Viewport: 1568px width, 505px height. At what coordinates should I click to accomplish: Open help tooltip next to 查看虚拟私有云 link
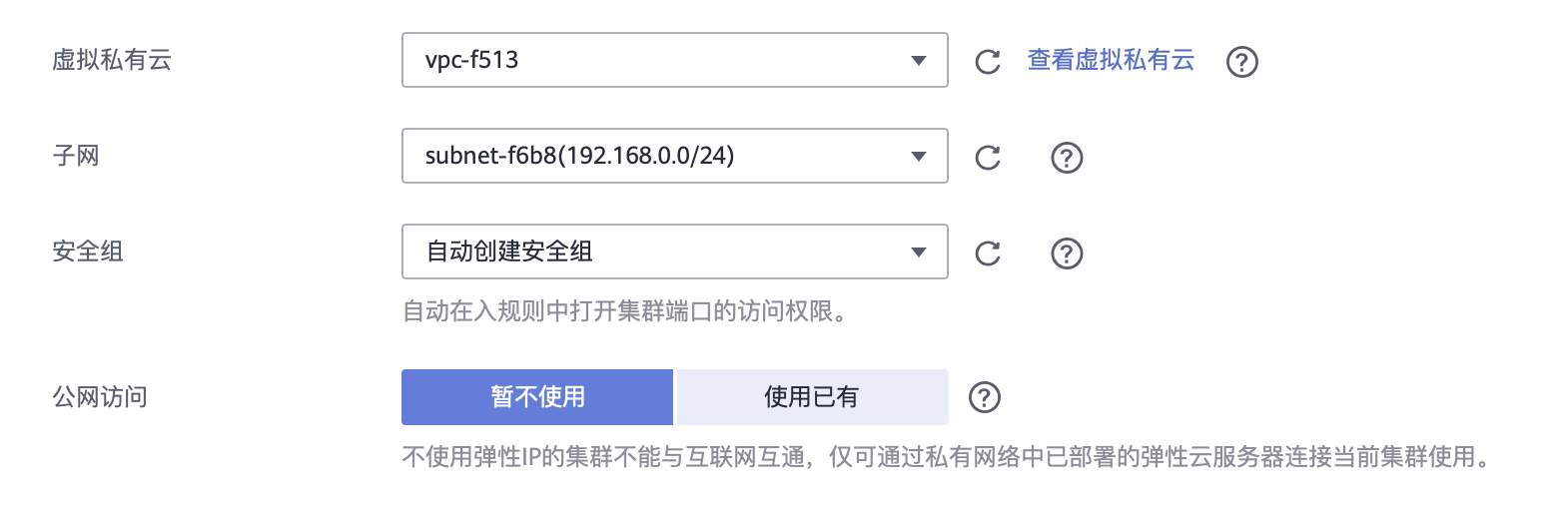point(1241,62)
